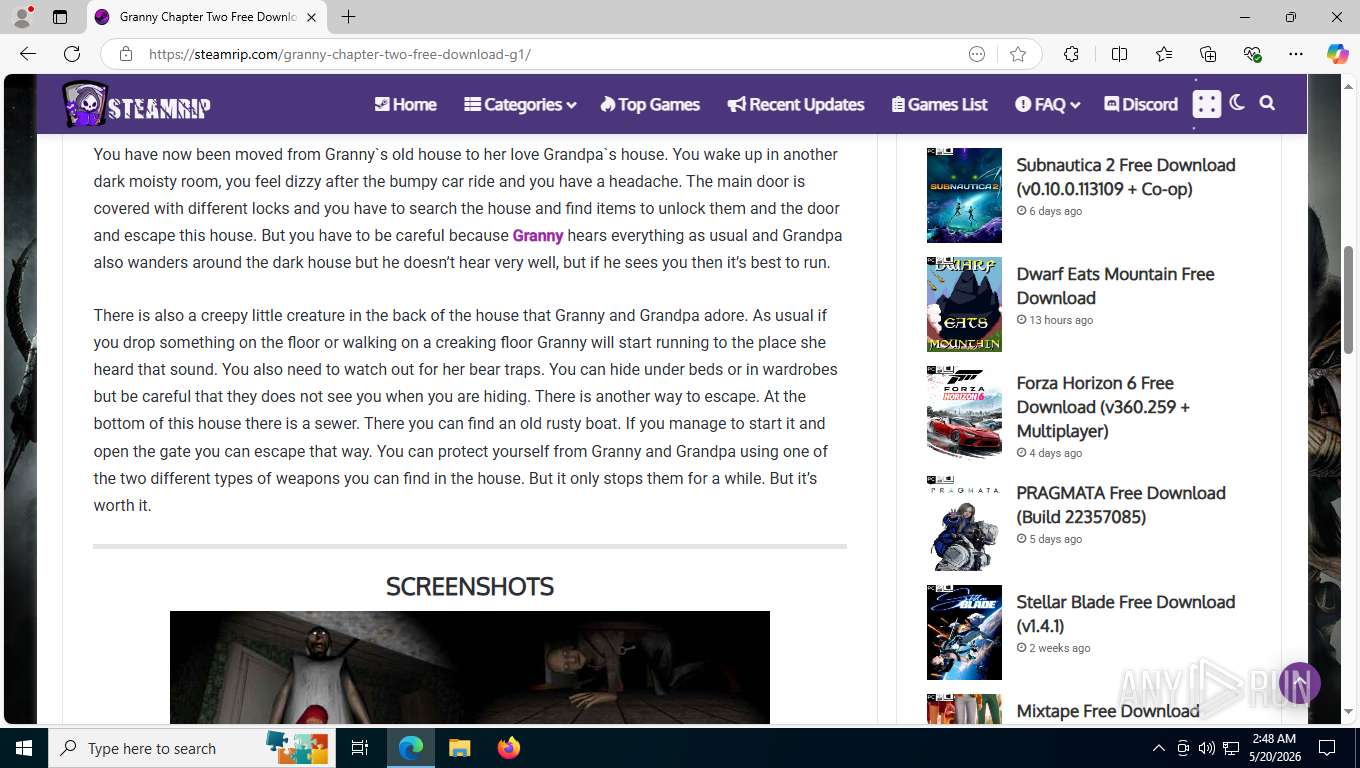The height and width of the screenshot is (768, 1360).
Task: Go to Recent Updates
Action: [x=796, y=104]
